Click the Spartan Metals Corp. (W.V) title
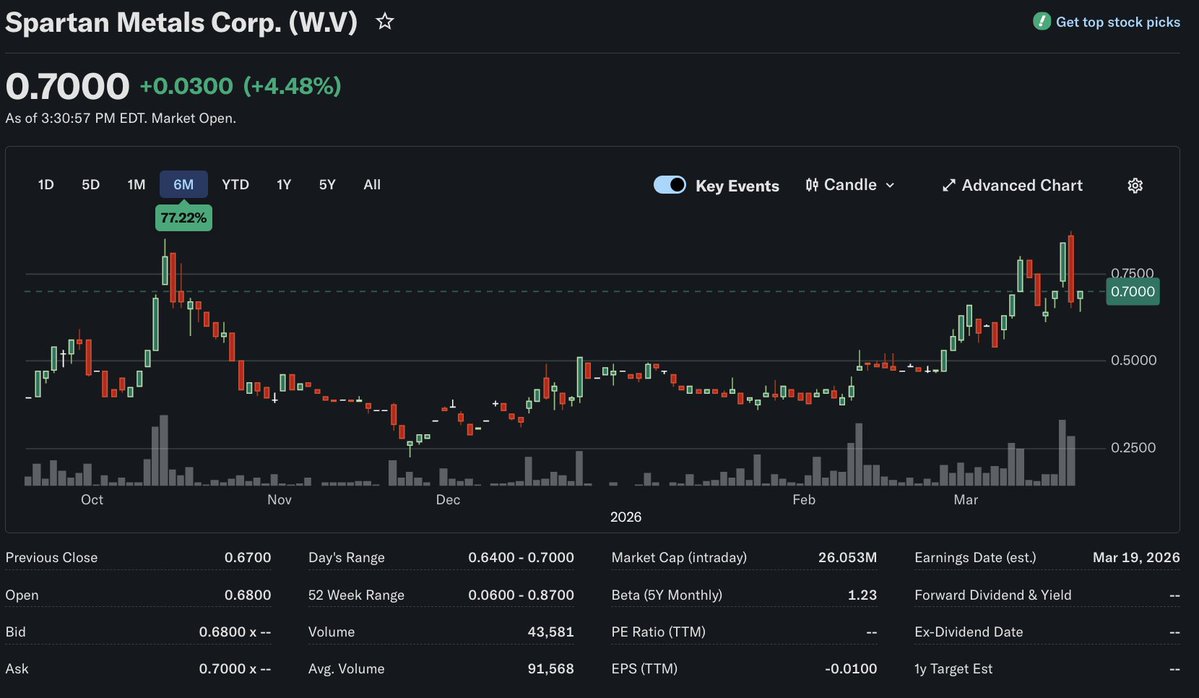The height and width of the screenshot is (698, 1199). [181, 22]
